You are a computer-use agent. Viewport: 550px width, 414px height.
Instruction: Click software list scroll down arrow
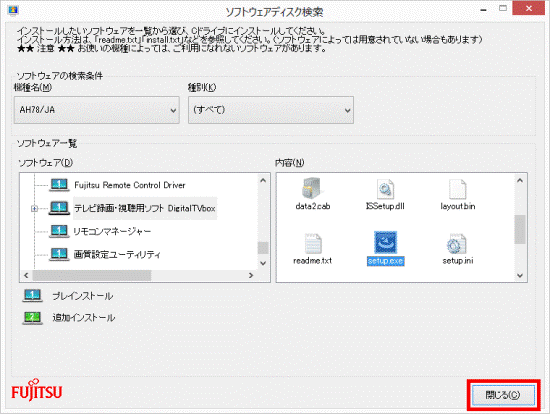[x=263, y=263]
